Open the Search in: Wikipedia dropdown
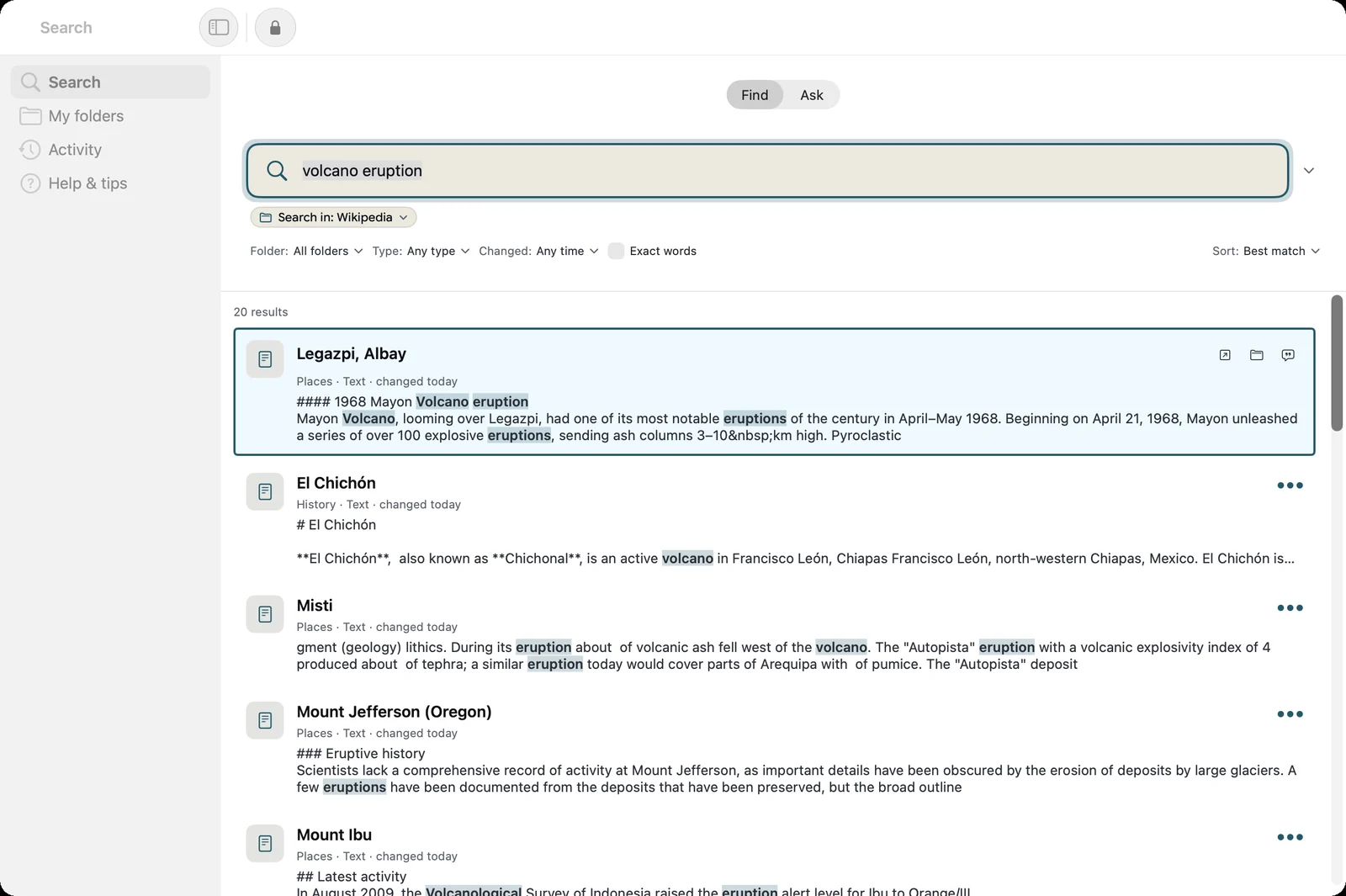The image size is (1346, 896). pyautogui.click(x=333, y=217)
